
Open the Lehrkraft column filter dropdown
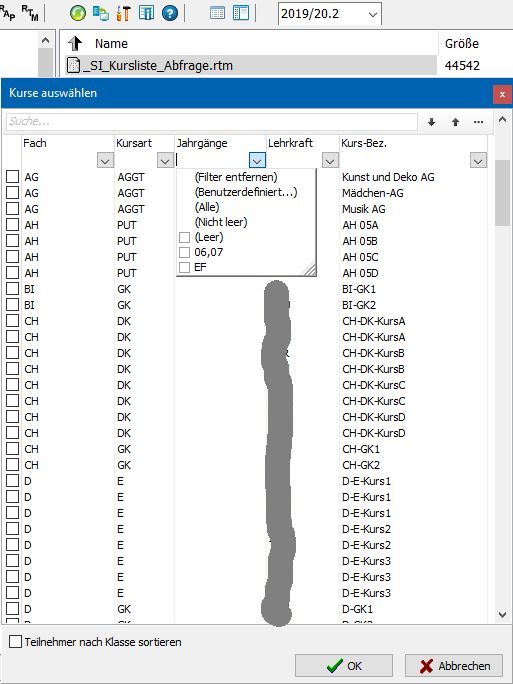pyautogui.click(x=330, y=161)
